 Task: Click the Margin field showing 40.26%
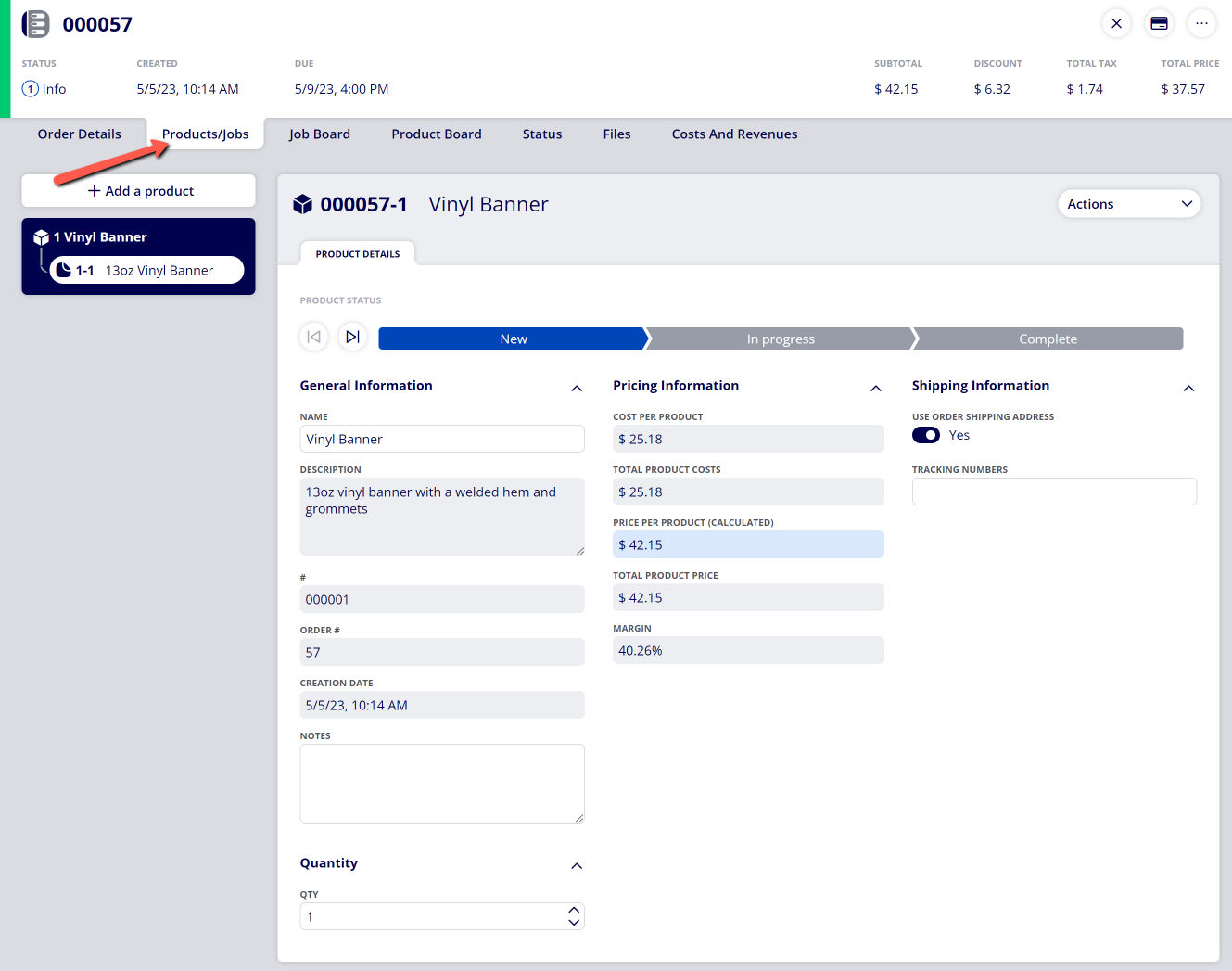point(748,650)
